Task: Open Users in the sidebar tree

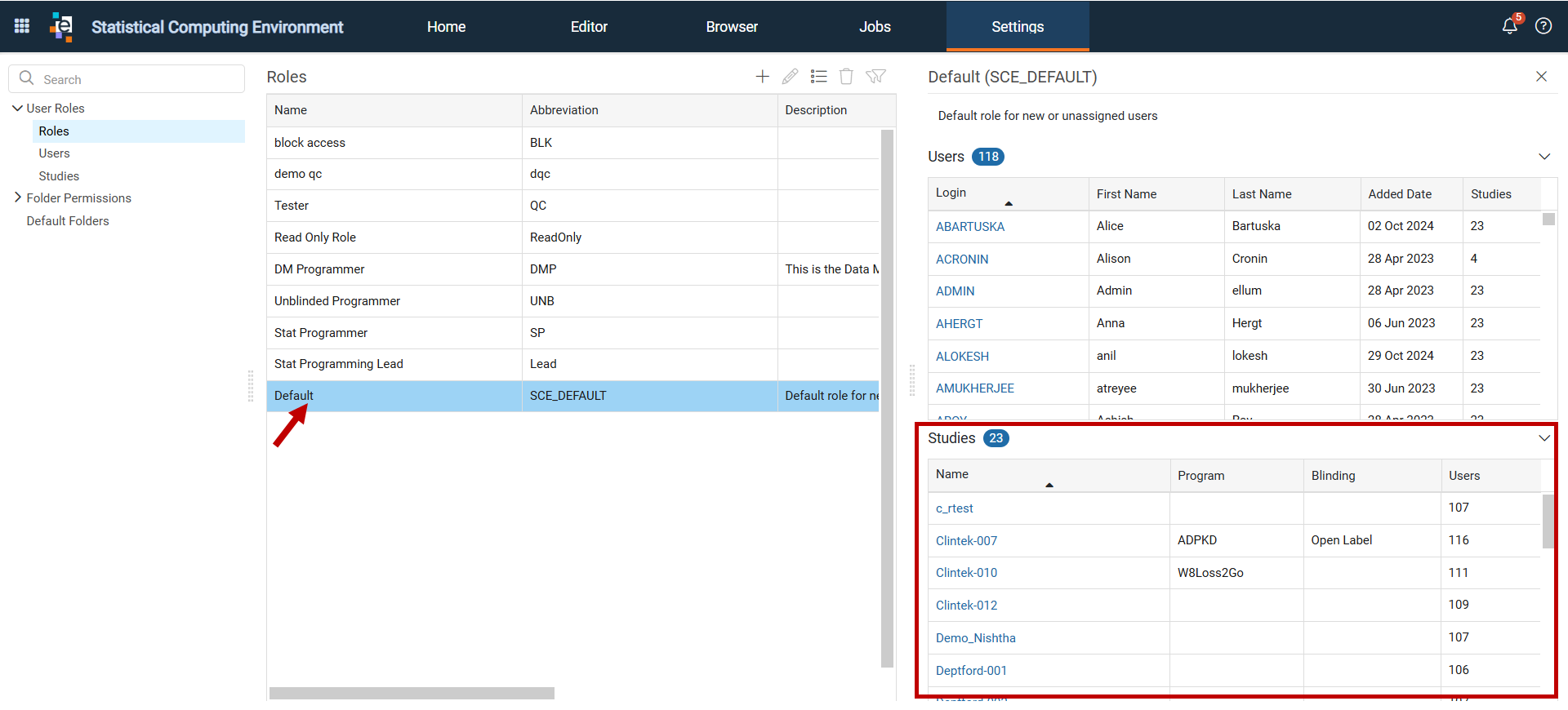Action: (x=54, y=153)
